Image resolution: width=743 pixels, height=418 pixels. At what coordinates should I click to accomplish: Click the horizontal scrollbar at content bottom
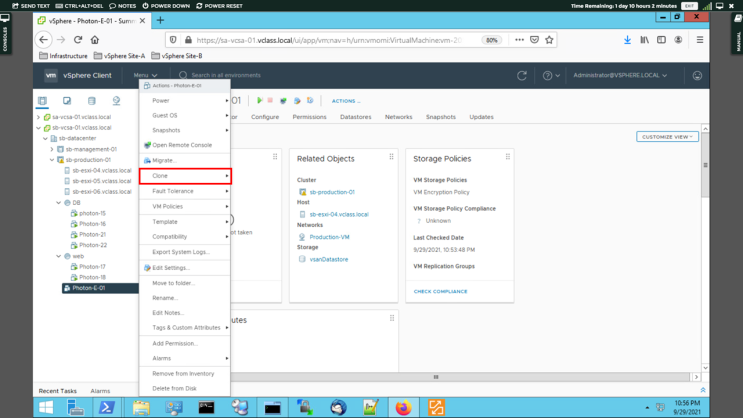436,377
